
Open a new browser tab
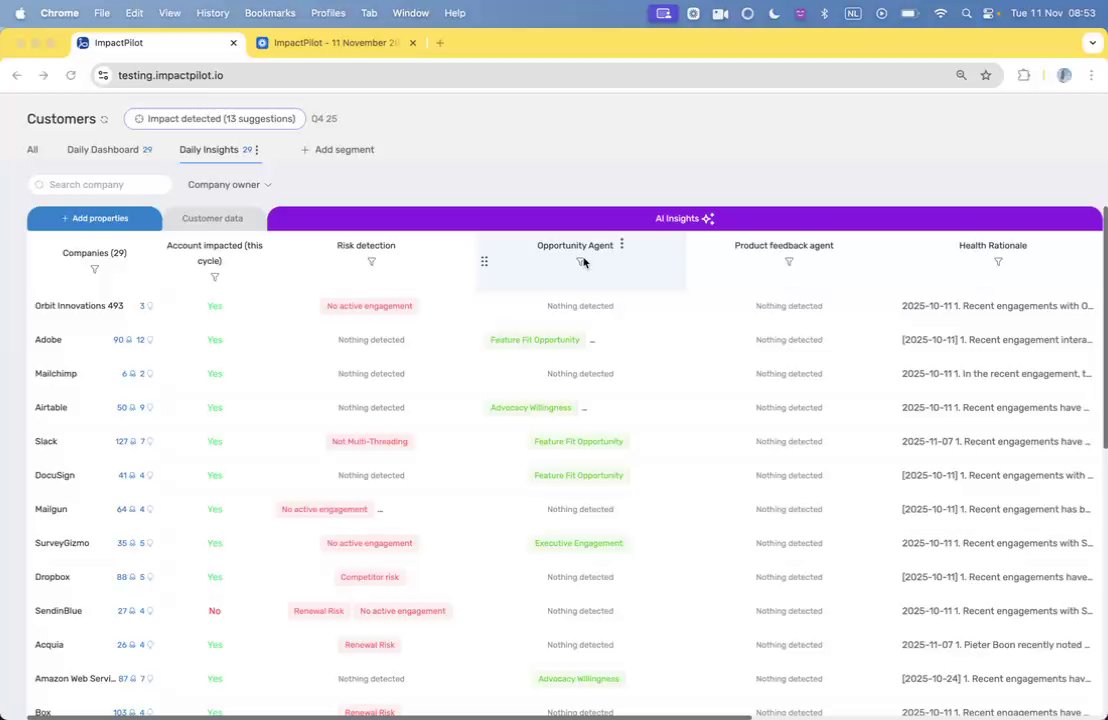[440, 43]
